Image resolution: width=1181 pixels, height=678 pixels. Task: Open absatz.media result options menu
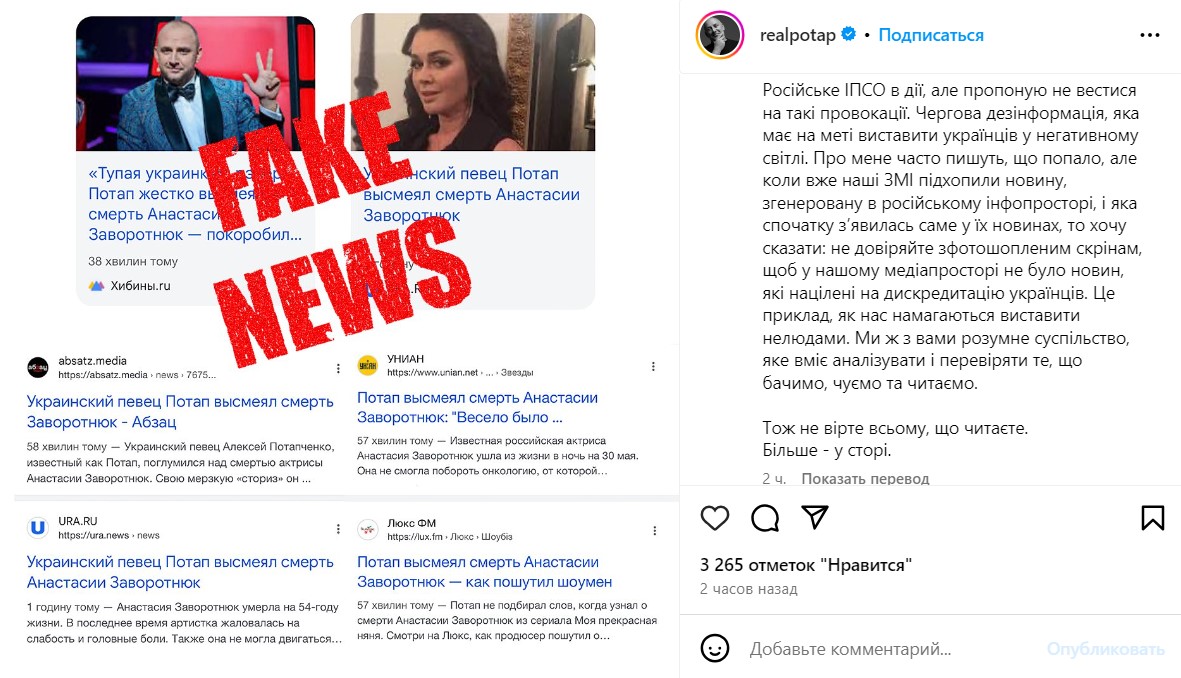[338, 368]
